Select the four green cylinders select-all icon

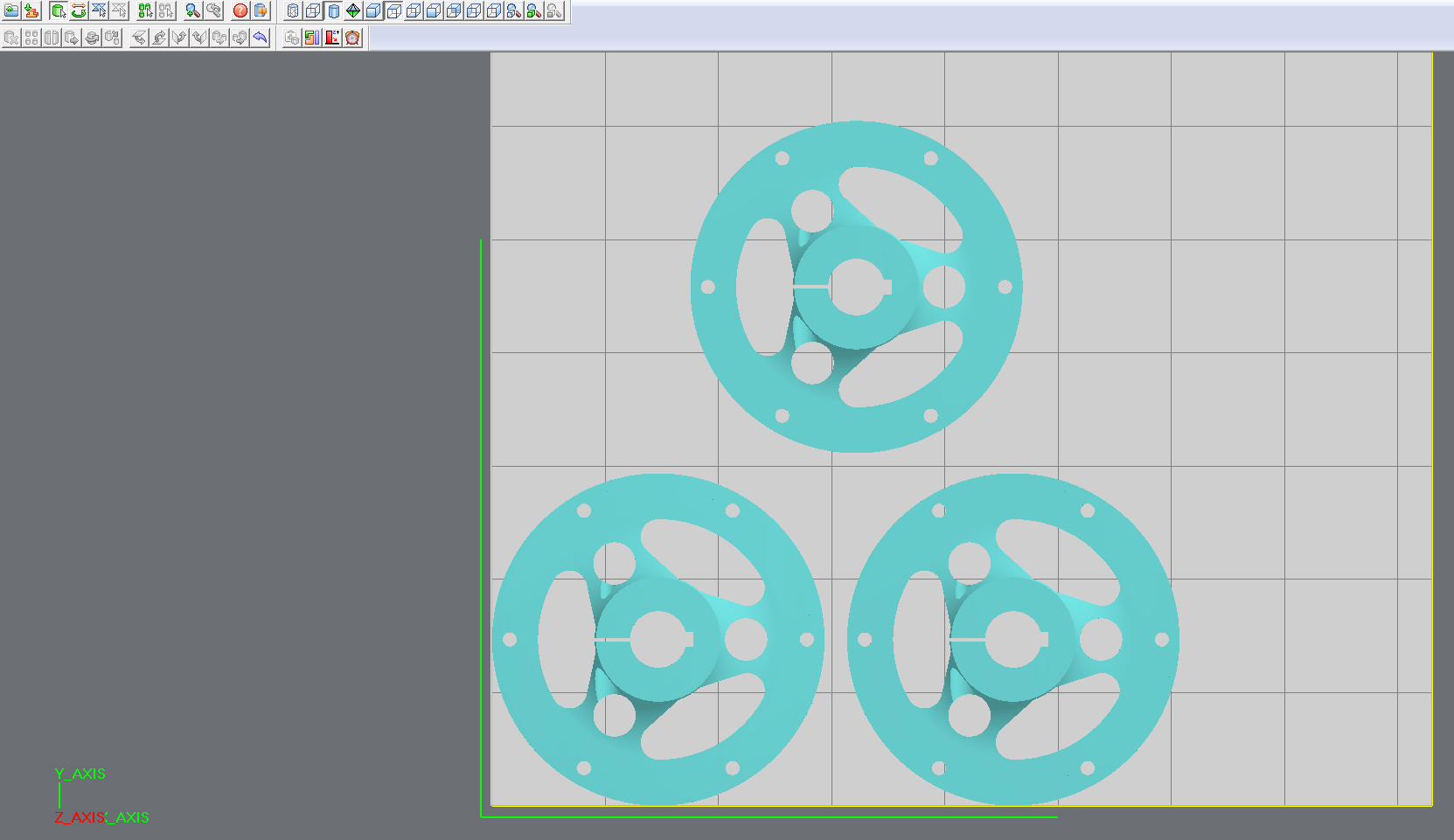[x=145, y=11]
